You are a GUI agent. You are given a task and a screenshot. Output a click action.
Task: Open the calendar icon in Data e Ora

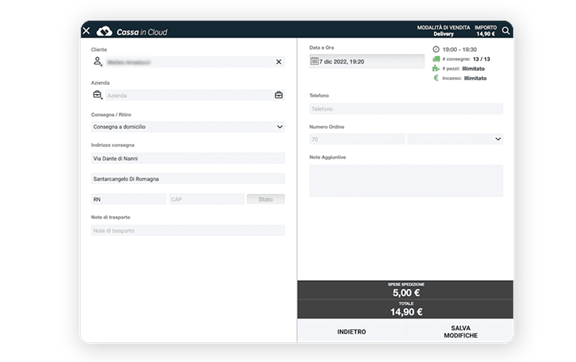tap(314, 61)
